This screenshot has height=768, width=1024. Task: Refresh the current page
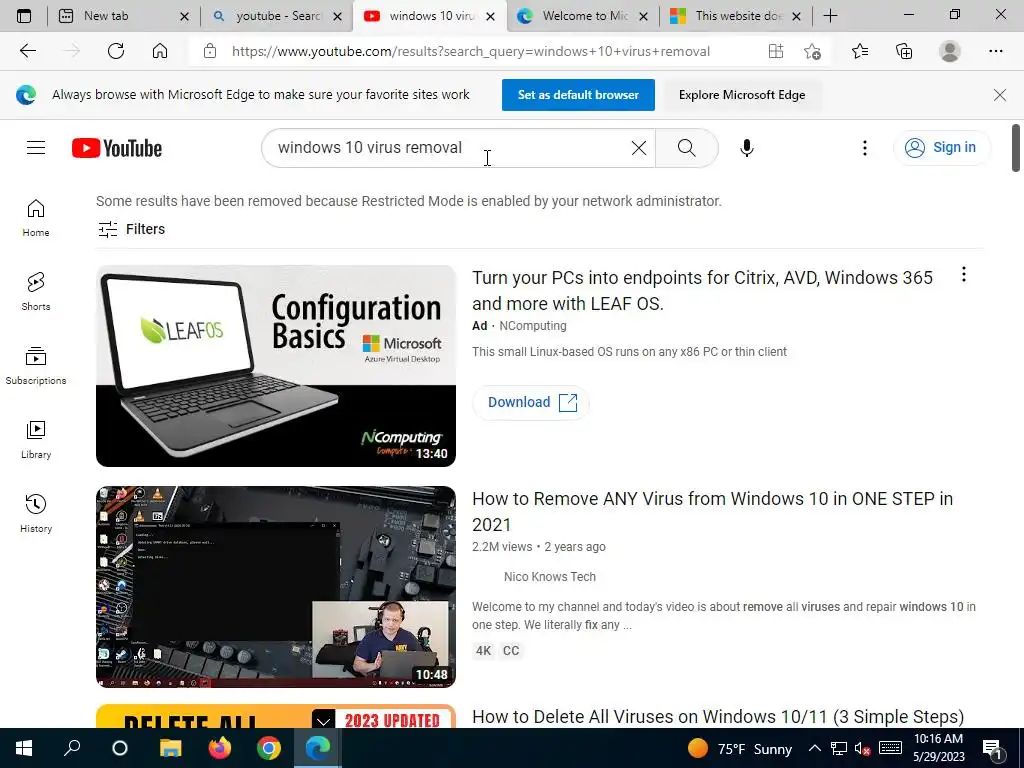tap(116, 51)
